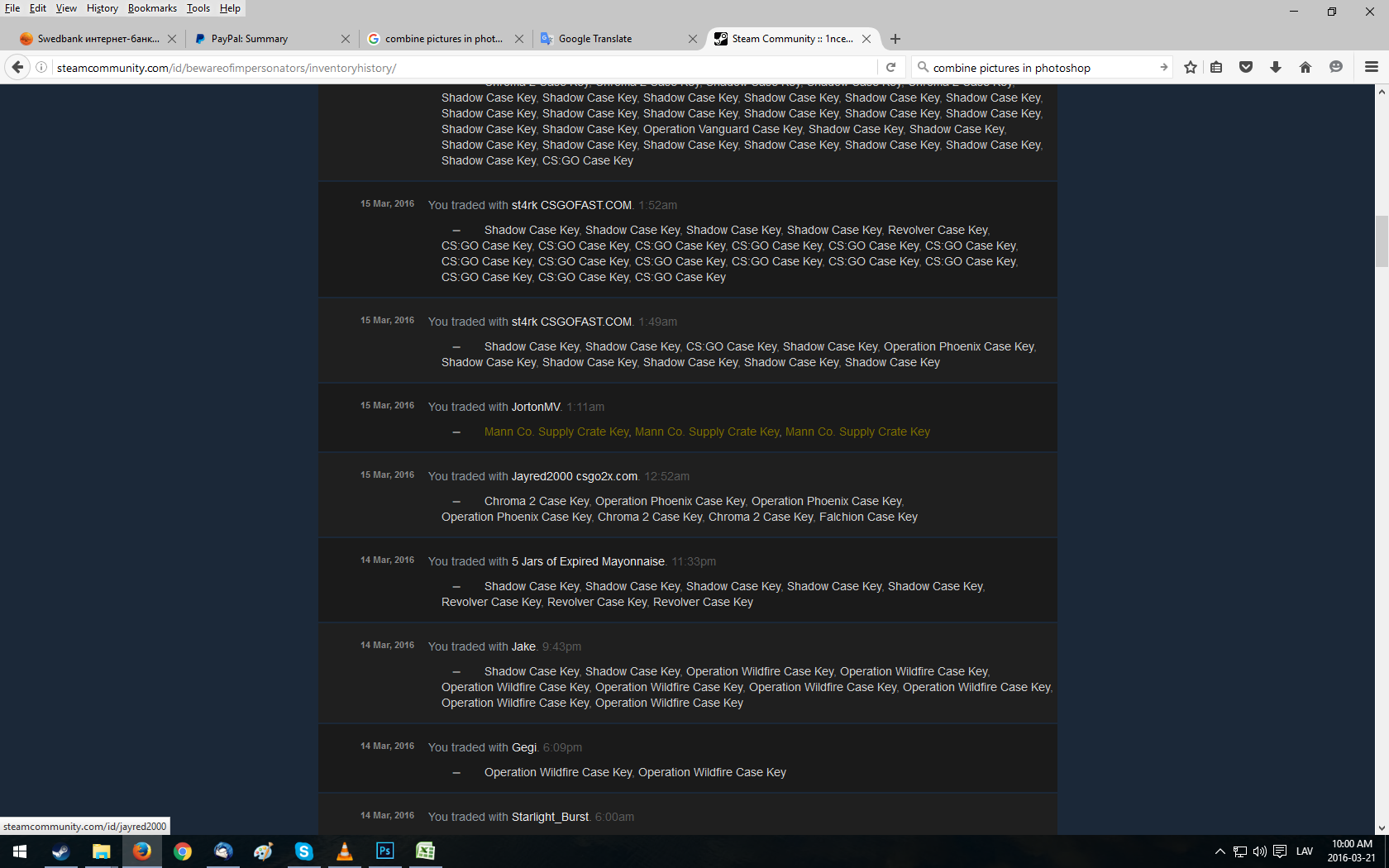1389x868 pixels.
Task: Close the Swedbank tab
Action: click(x=172, y=39)
